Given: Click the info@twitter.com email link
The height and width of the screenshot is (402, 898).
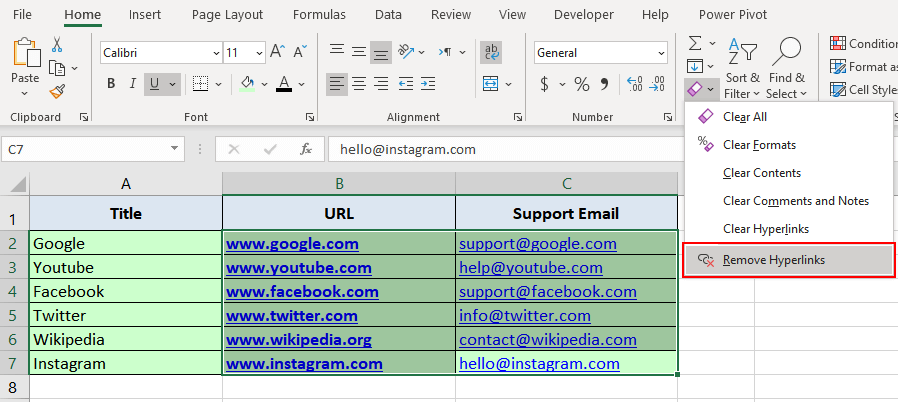Looking at the screenshot, I should coord(525,316).
